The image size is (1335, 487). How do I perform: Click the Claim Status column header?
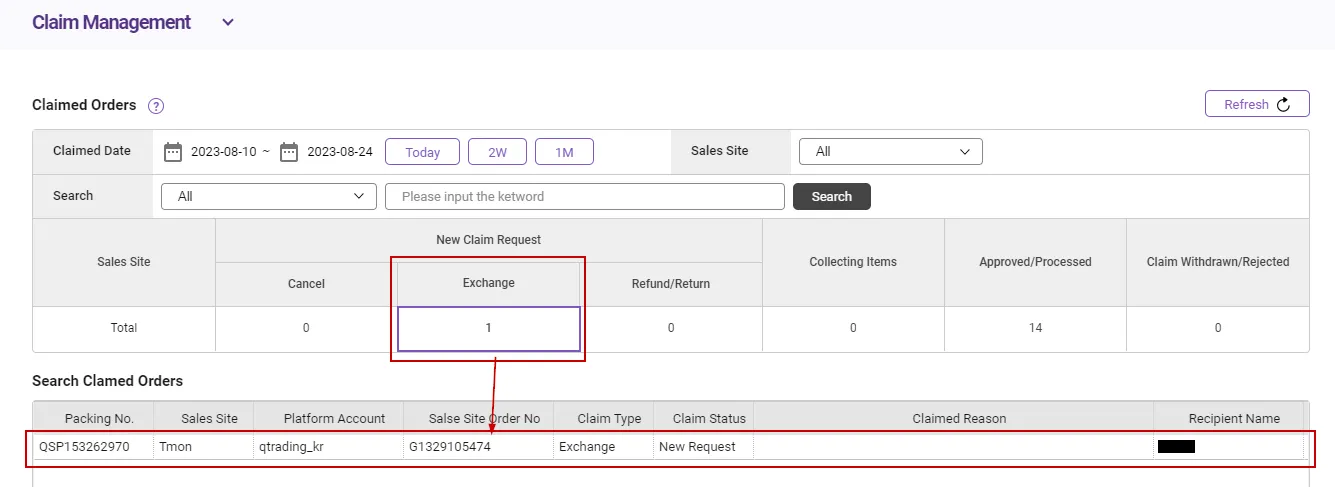pyautogui.click(x=709, y=419)
